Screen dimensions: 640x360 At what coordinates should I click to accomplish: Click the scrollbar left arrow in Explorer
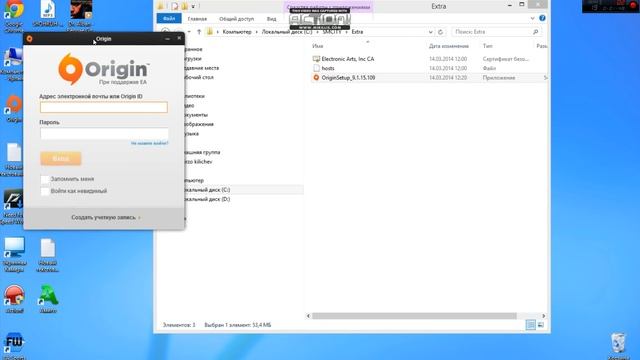coord(308,316)
